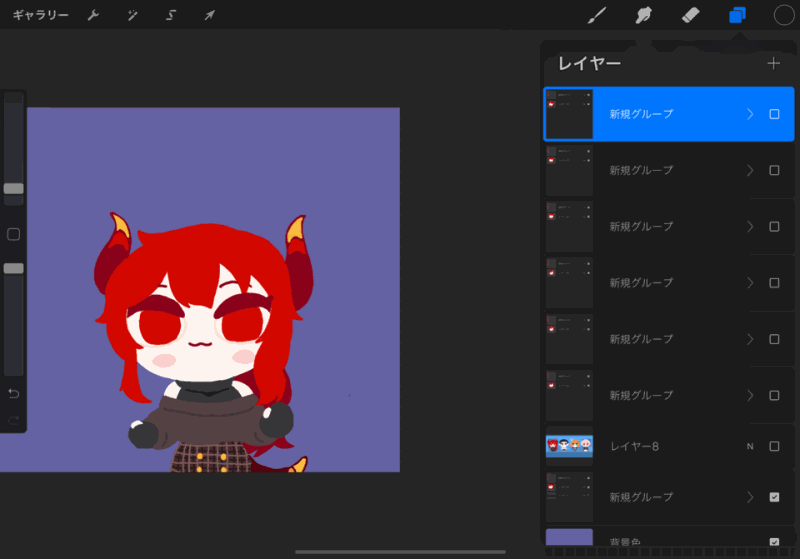Tap the redo arrow in sidebar
Screen dimensions: 800x559
[14, 420]
